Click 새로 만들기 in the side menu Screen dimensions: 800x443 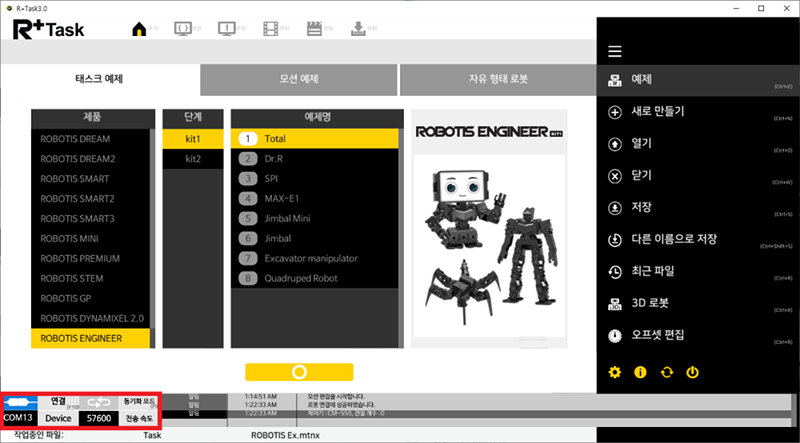[658, 111]
